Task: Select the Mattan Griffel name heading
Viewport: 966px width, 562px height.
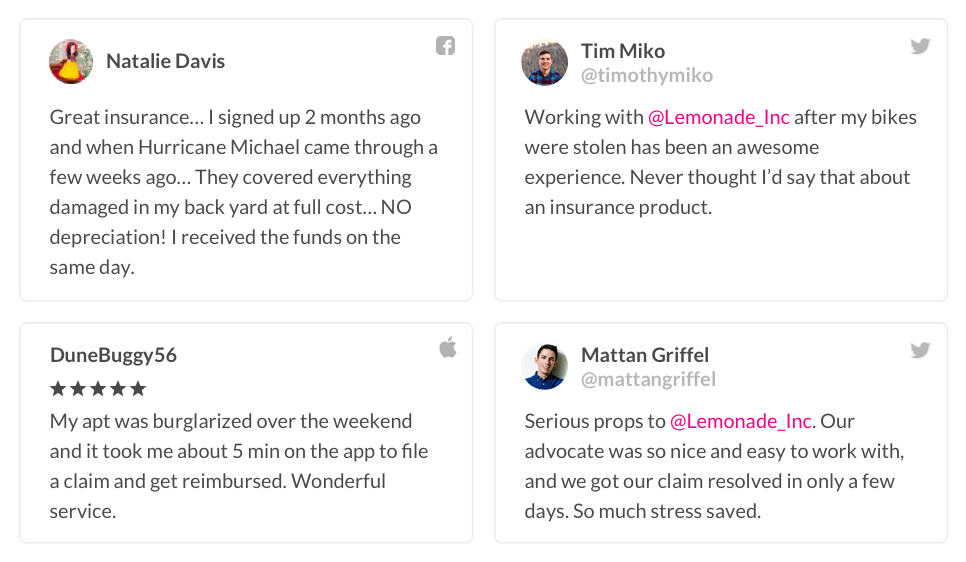Action: (x=645, y=355)
